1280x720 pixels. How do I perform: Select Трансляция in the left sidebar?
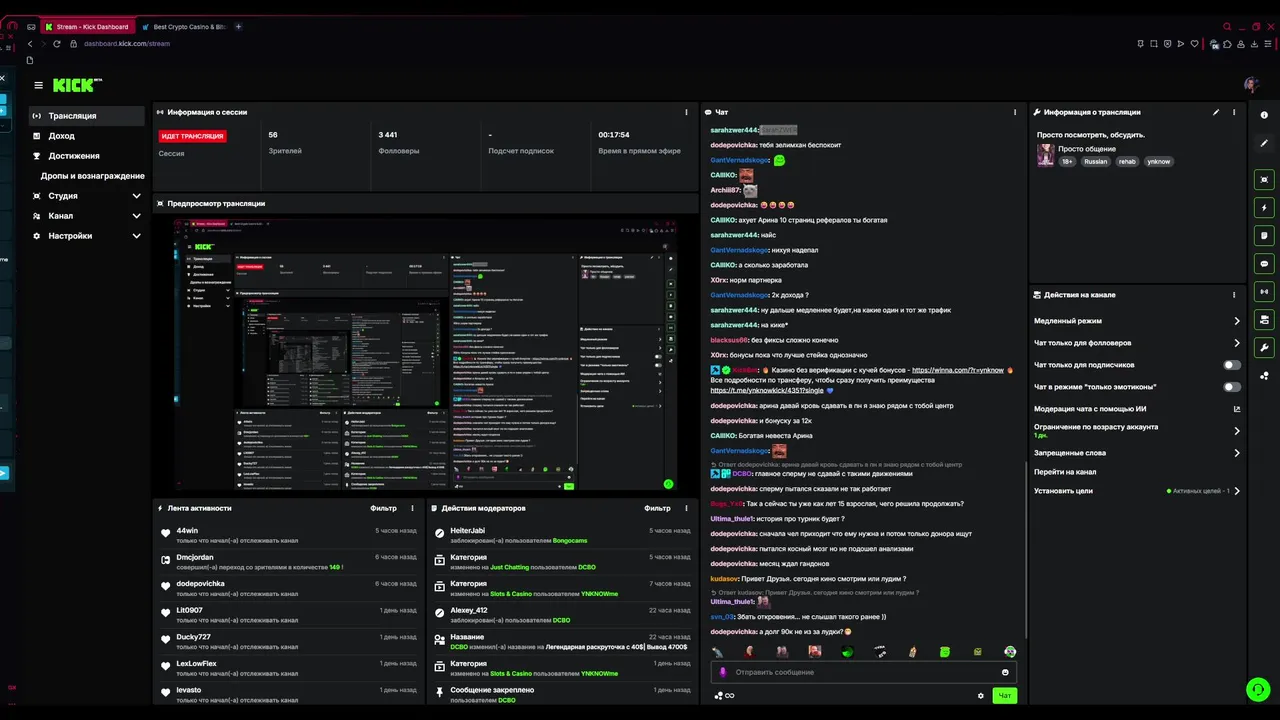87,116
